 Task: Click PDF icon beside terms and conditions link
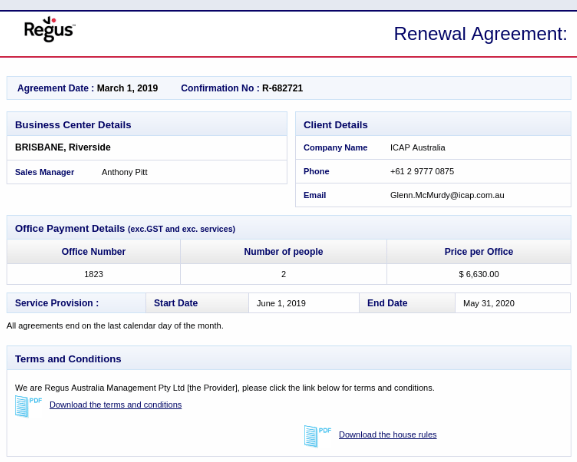(x=28, y=406)
